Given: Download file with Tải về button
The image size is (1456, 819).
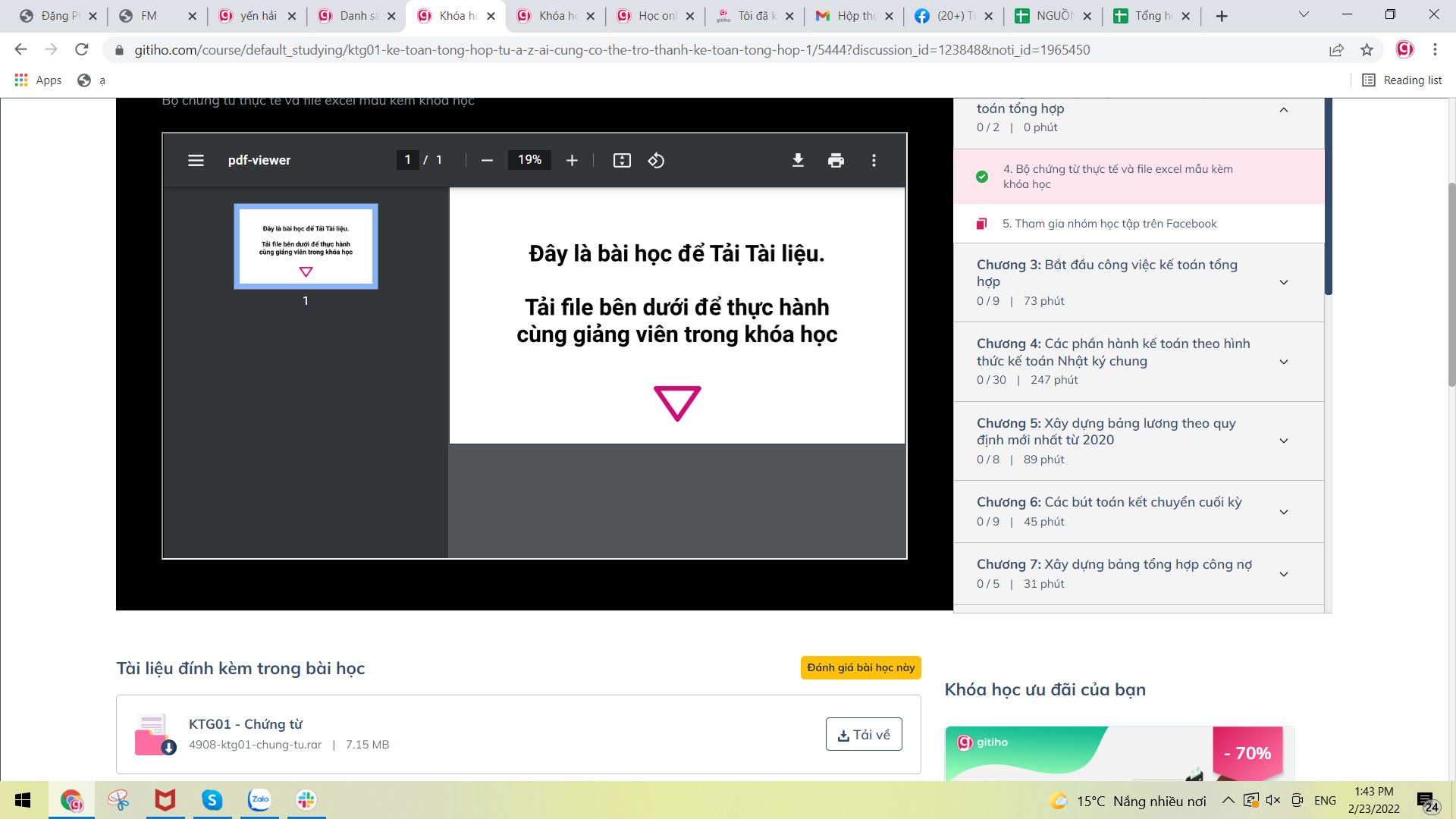Looking at the screenshot, I should click(x=864, y=734).
